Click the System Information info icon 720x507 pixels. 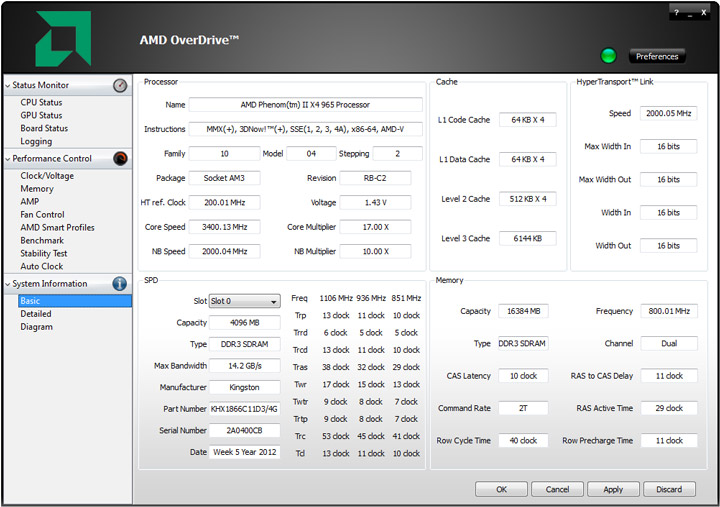(120, 284)
